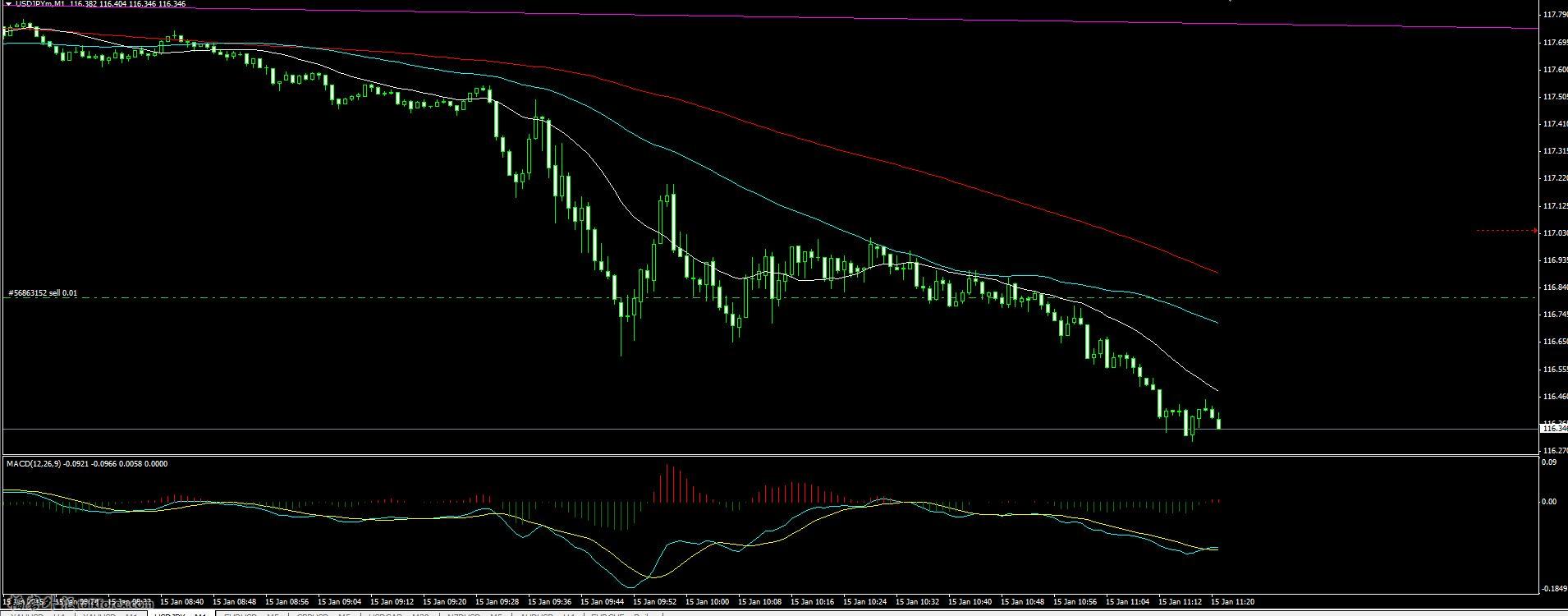Screen dimensions: 1568x616
Task: Click the current price tag 116.346 on scale
Action: click(1555, 428)
